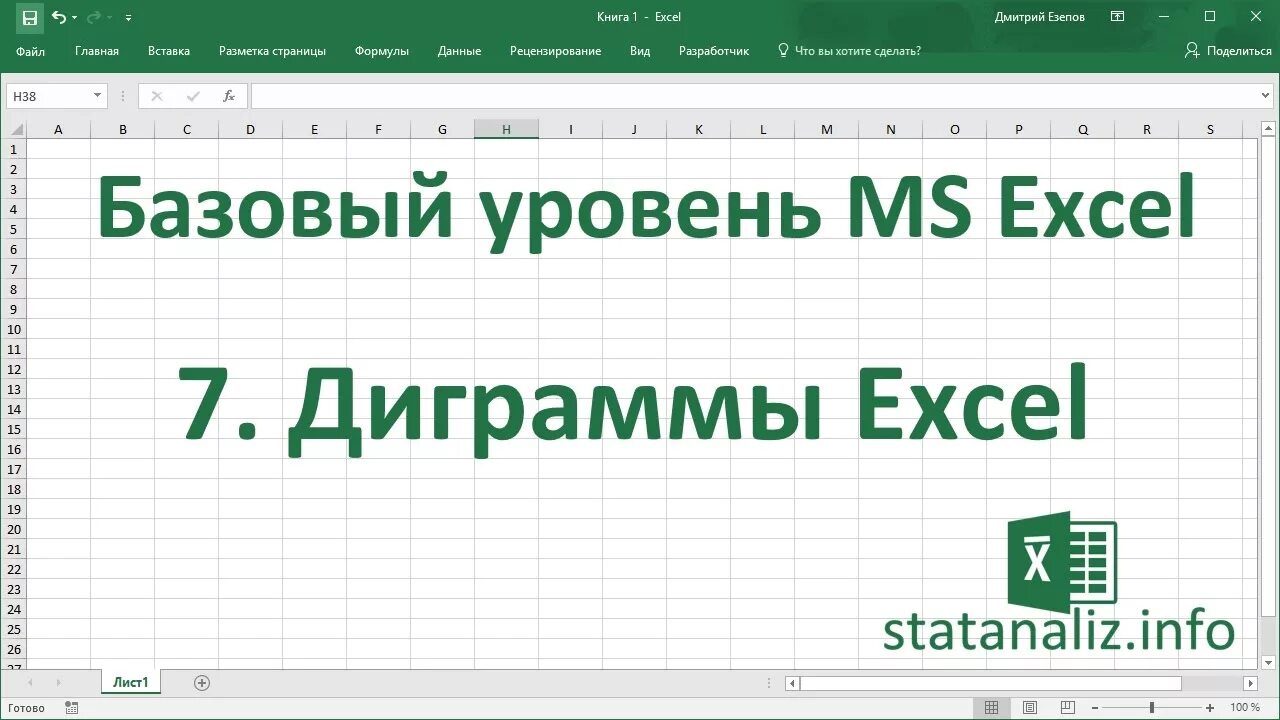1280x720 pixels.
Task: Click the user name Дмитрий Езепов
Action: [1040, 17]
